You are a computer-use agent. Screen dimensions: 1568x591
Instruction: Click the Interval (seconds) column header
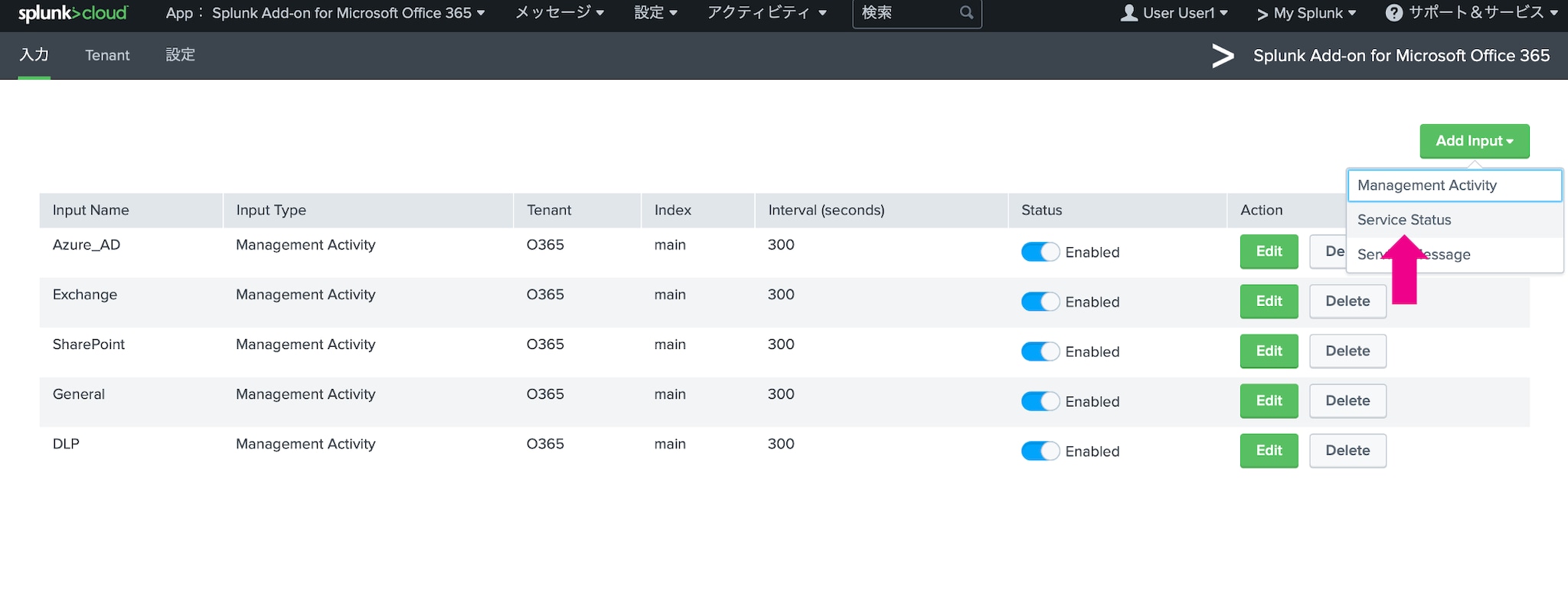[881, 210]
